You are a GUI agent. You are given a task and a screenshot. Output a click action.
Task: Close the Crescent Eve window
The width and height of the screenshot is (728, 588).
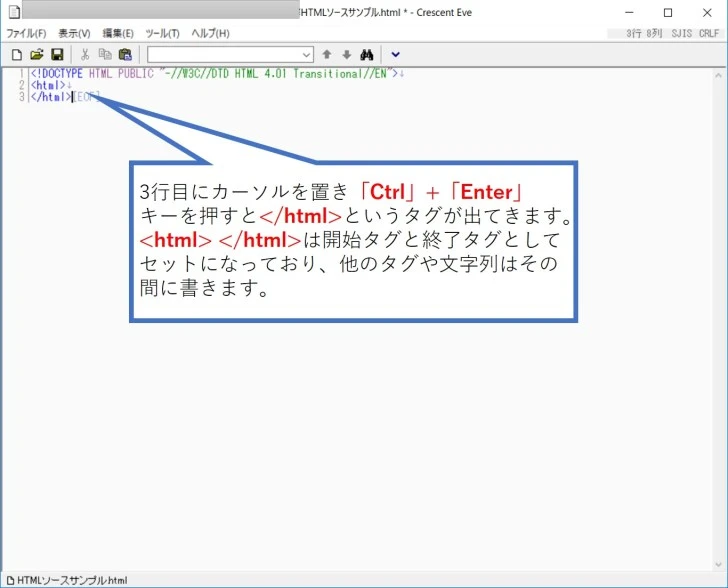click(x=707, y=13)
